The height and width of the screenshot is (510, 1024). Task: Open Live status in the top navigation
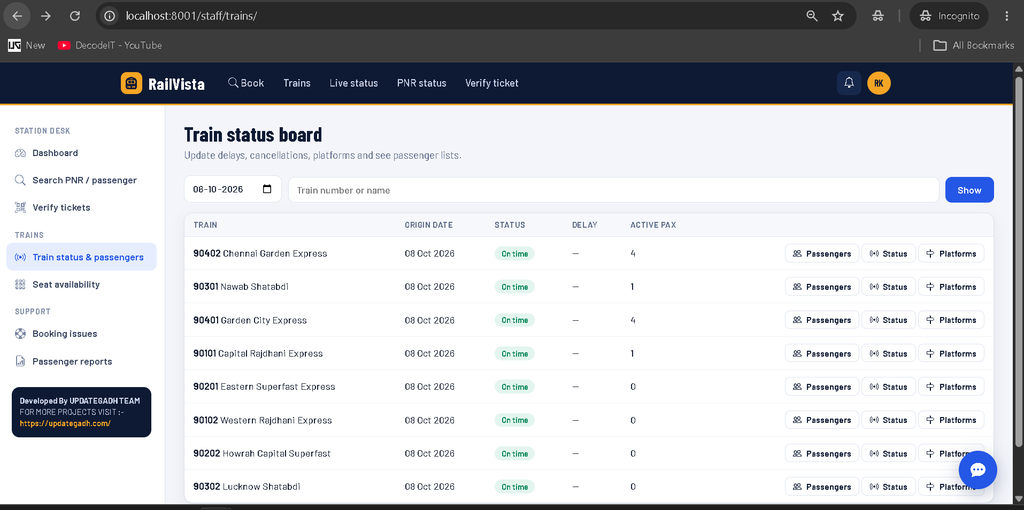pos(353,83)
